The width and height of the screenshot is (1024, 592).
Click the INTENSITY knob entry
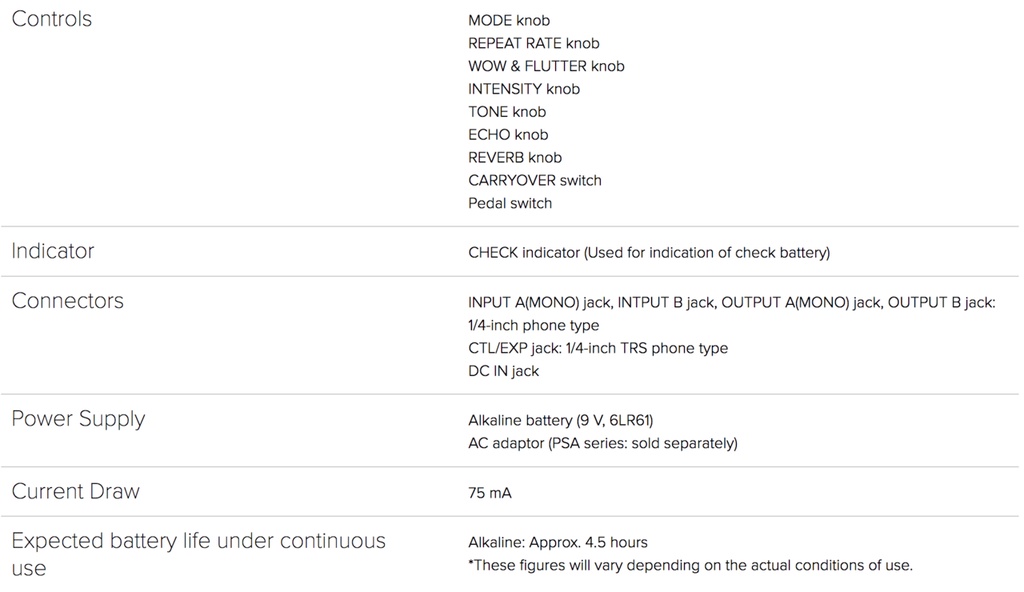tap(523, 89)
